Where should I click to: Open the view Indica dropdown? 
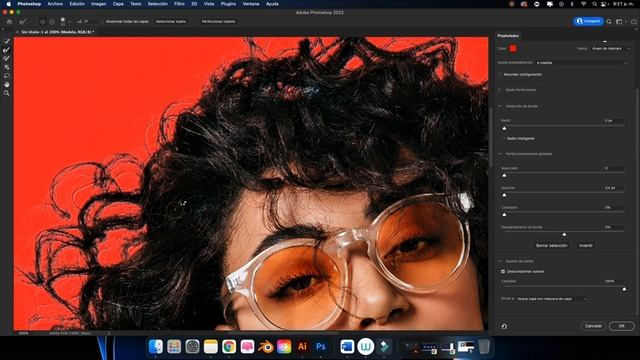click(x=611, y=49)
